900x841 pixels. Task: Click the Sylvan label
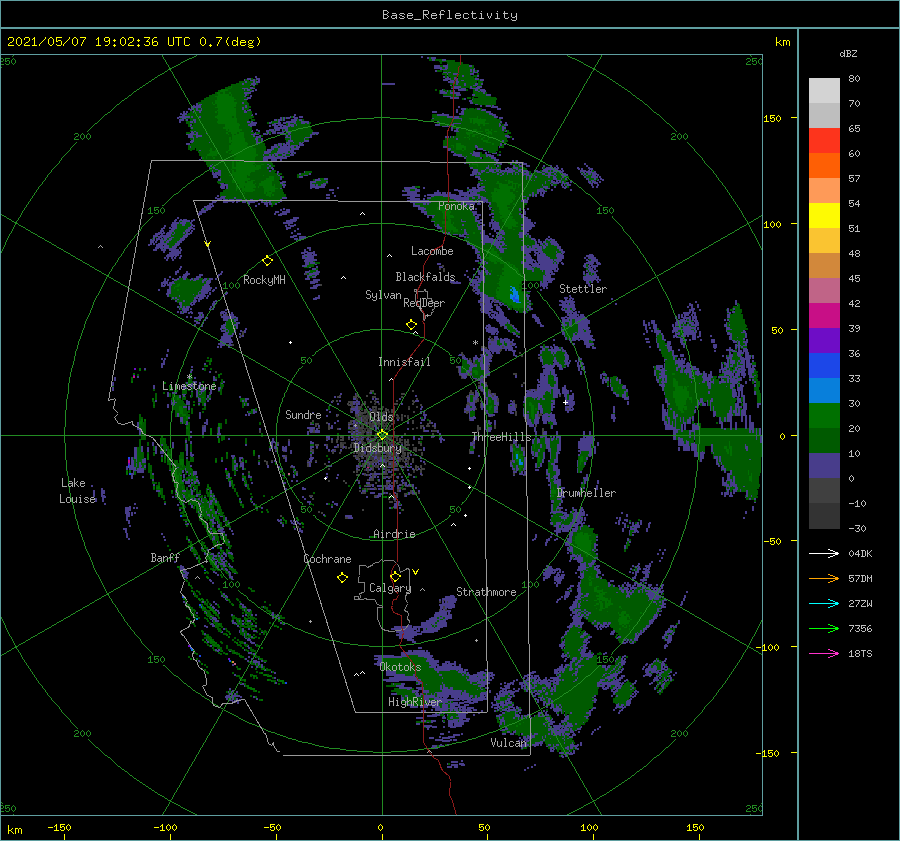pyautogui.click(x=383, y=296)
